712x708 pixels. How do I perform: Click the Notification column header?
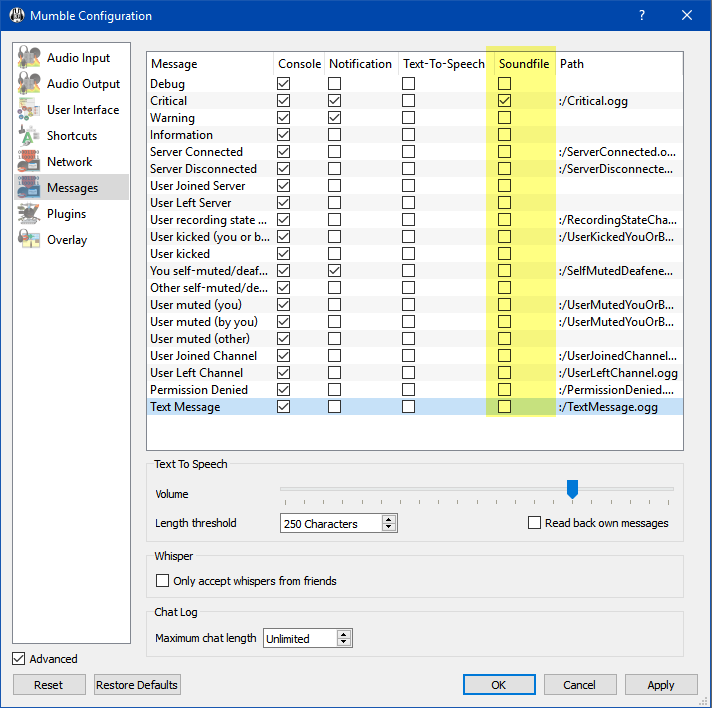[361, 64]
